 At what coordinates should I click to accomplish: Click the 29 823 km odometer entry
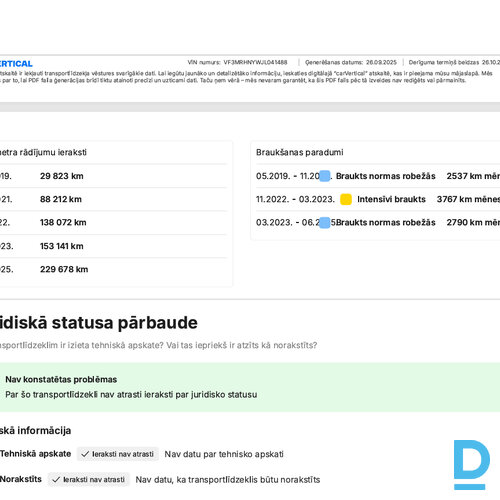click(x=62, y=176)
